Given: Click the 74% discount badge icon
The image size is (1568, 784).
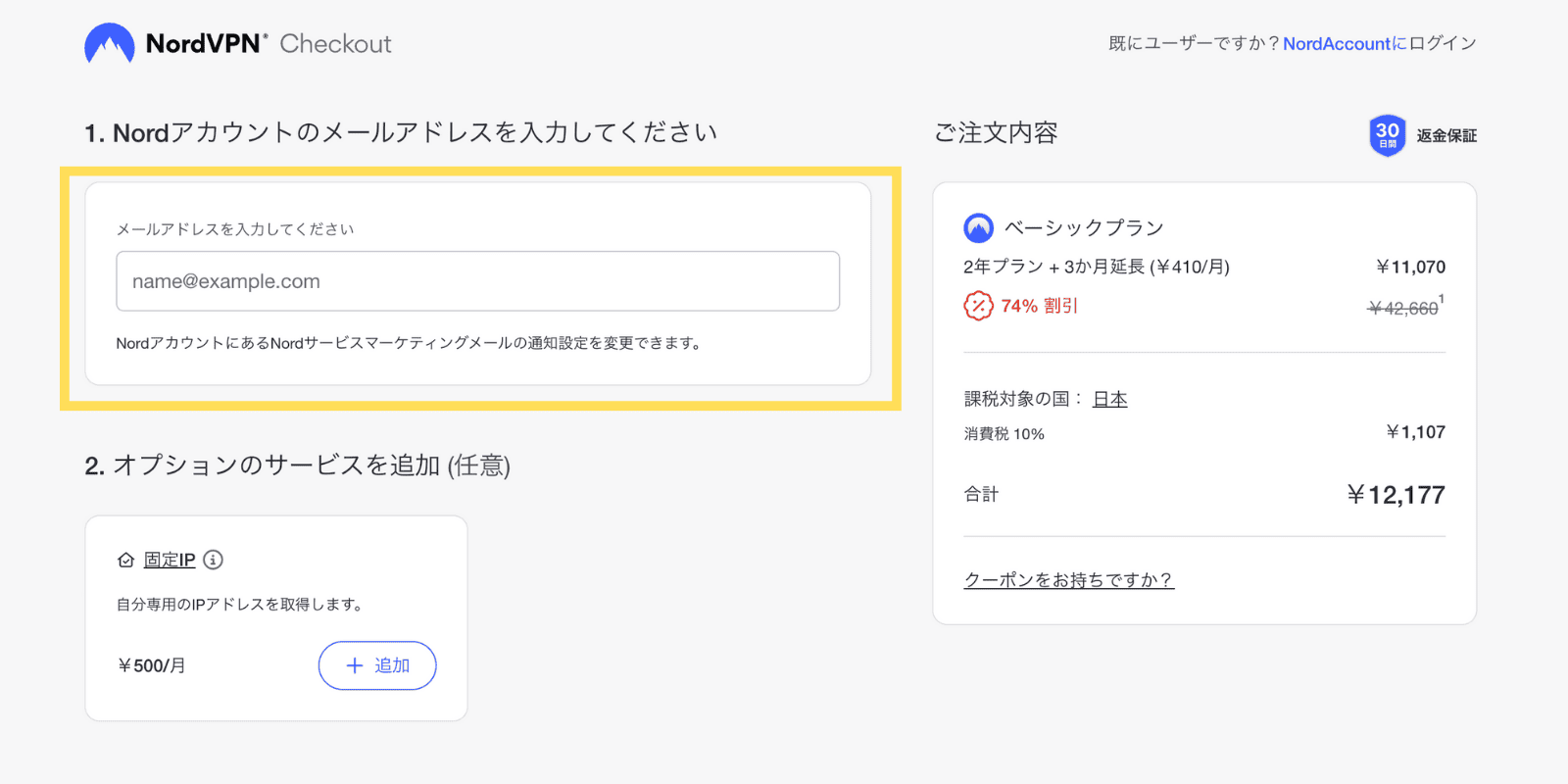Looking at the screenshot, I should (x=978, y=306).
